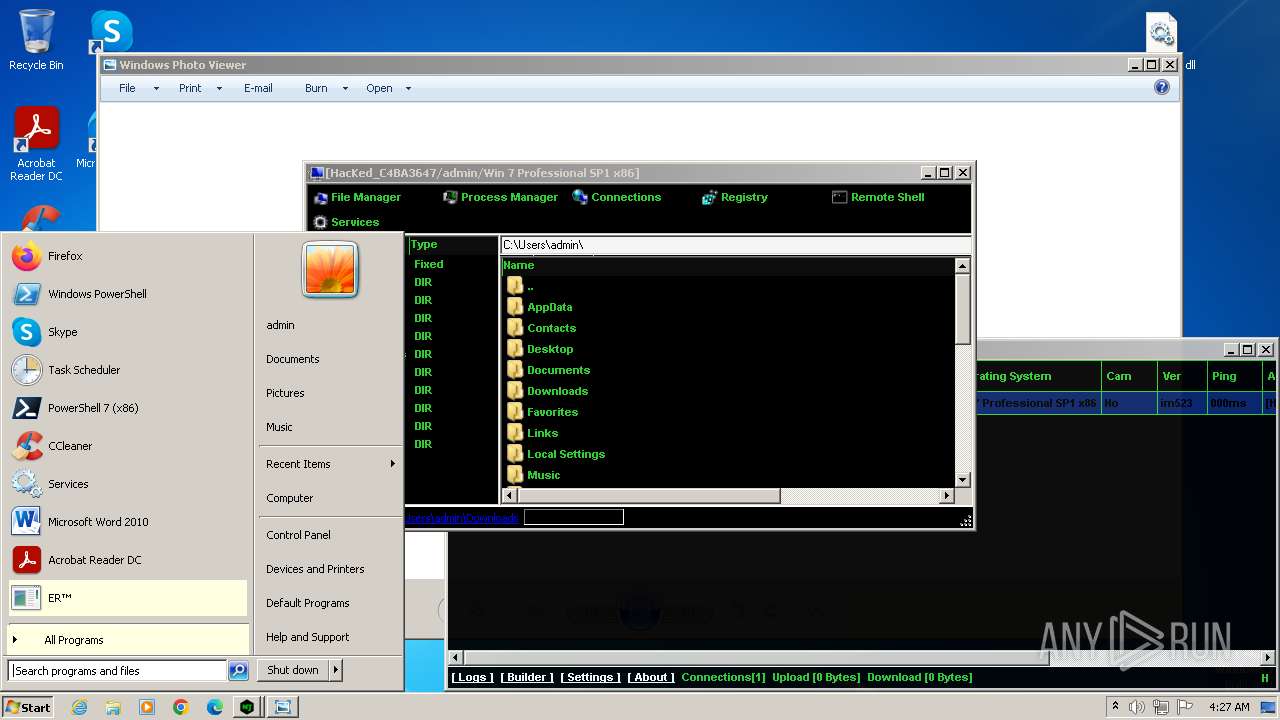The image size is (1280, 720).
Task: Show hidden system tray icons
Action: [x=1115, y=707]
